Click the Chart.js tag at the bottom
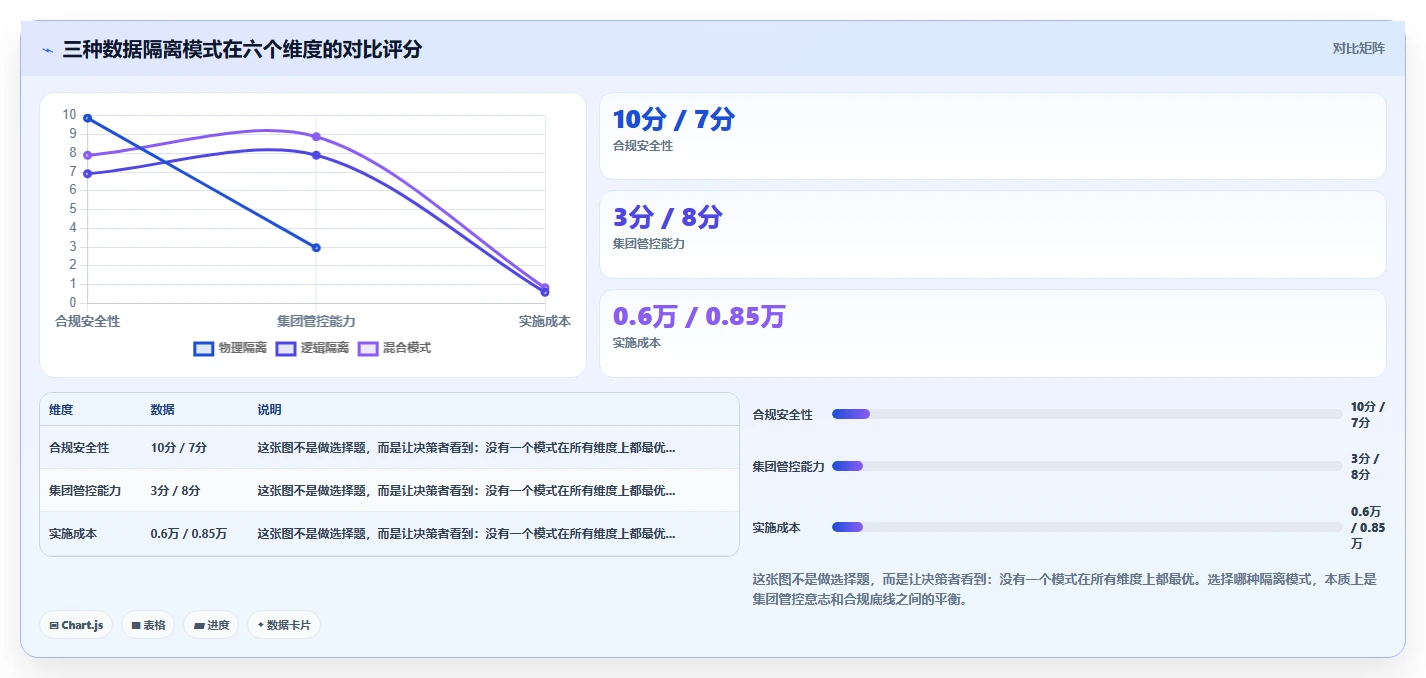The image size is (1426, 678). click(x=77, y=625)
